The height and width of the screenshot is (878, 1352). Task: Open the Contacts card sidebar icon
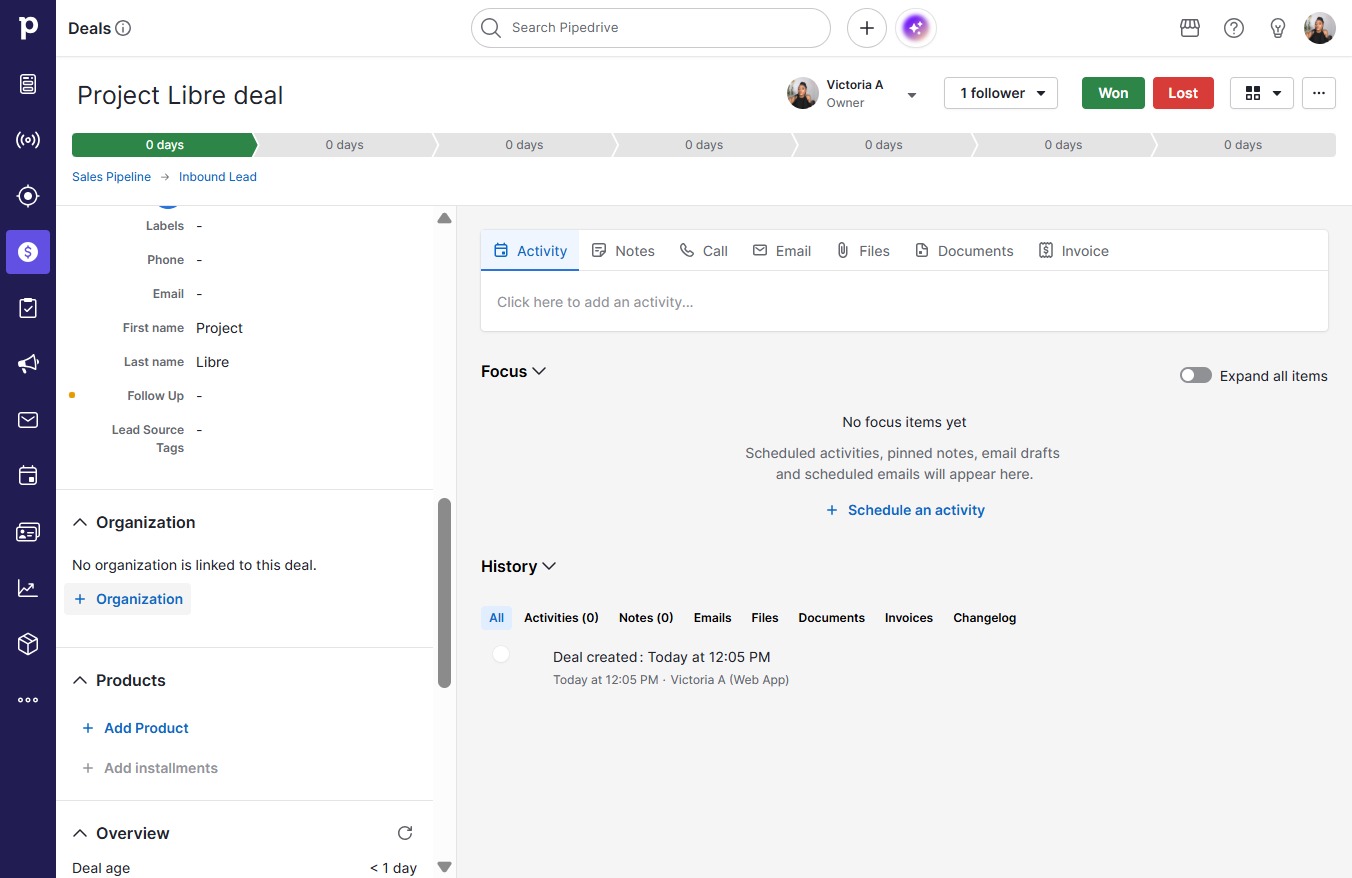click(28, 532)
